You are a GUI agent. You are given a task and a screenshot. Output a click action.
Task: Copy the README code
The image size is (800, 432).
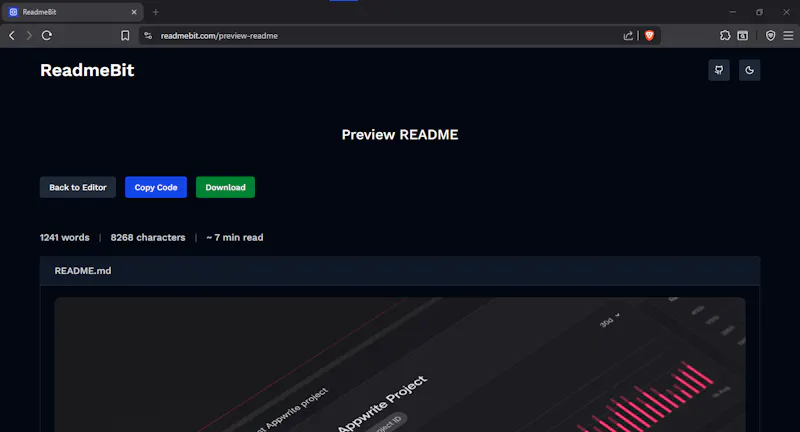point(156,187)
